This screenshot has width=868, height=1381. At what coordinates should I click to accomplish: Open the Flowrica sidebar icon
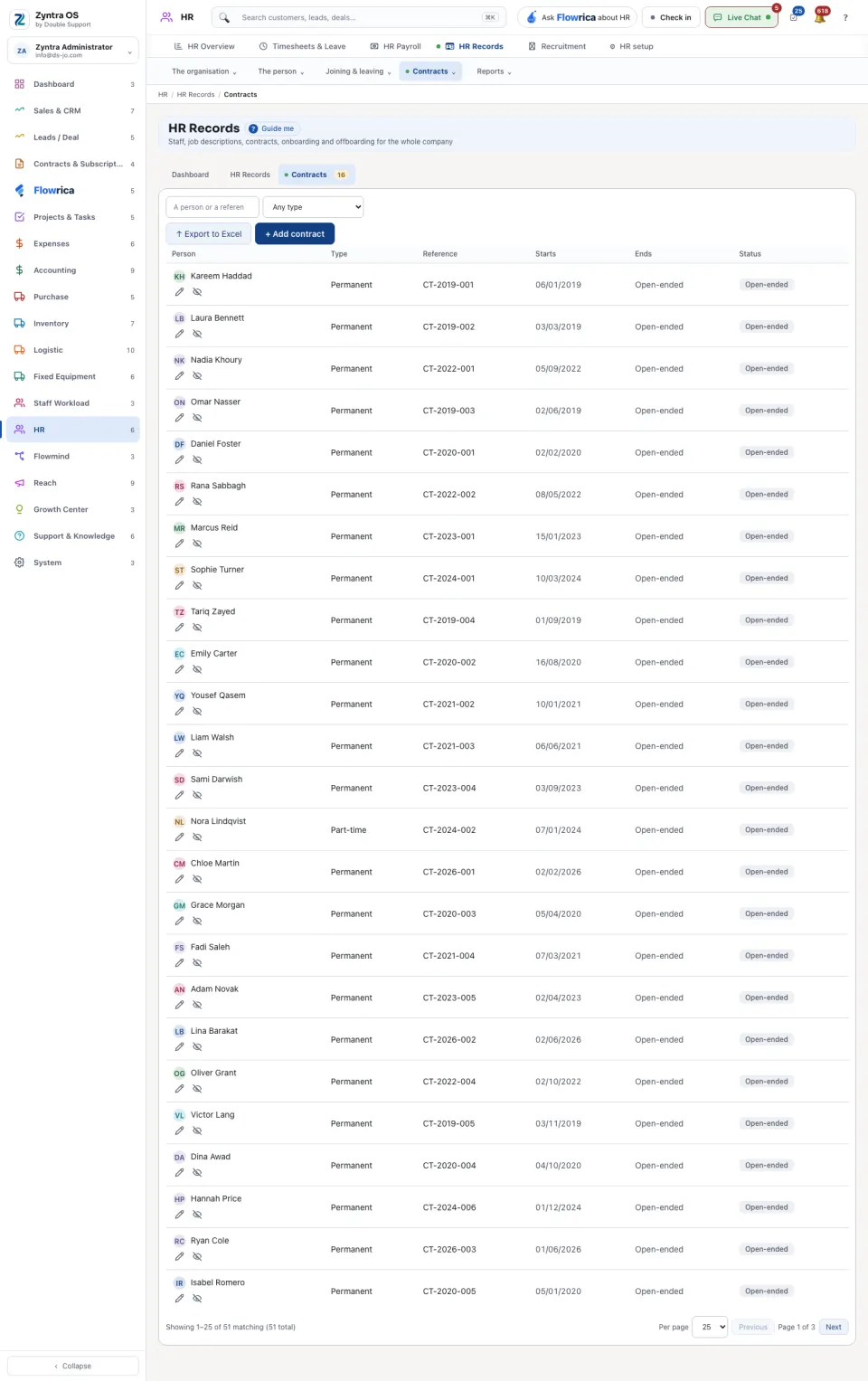pos(20,191)
